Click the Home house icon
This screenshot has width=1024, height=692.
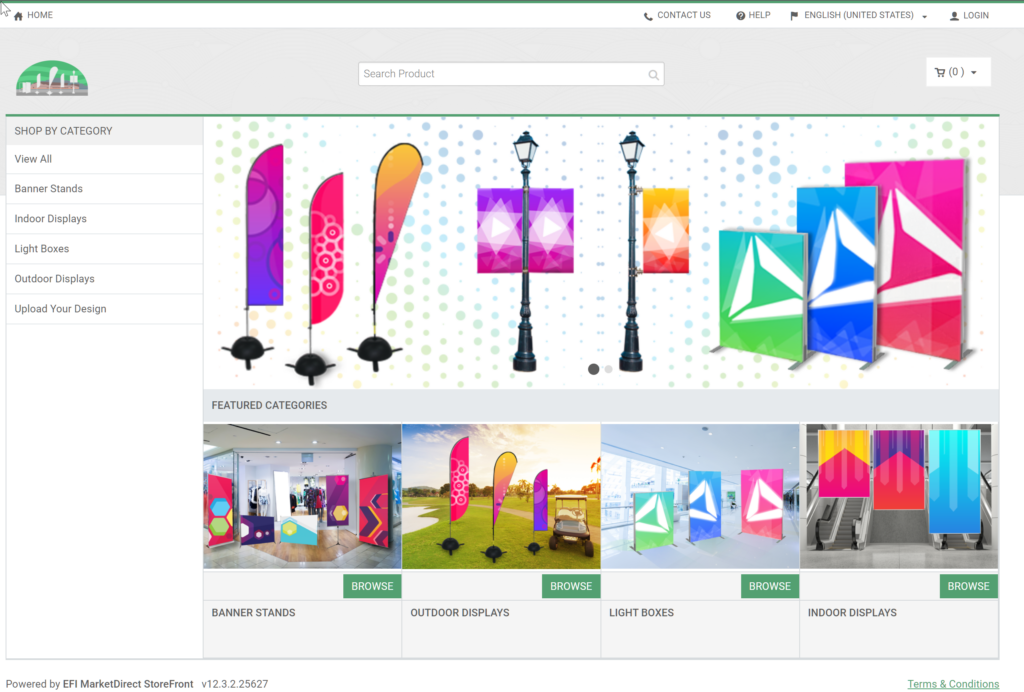click(x=18, y=16)
